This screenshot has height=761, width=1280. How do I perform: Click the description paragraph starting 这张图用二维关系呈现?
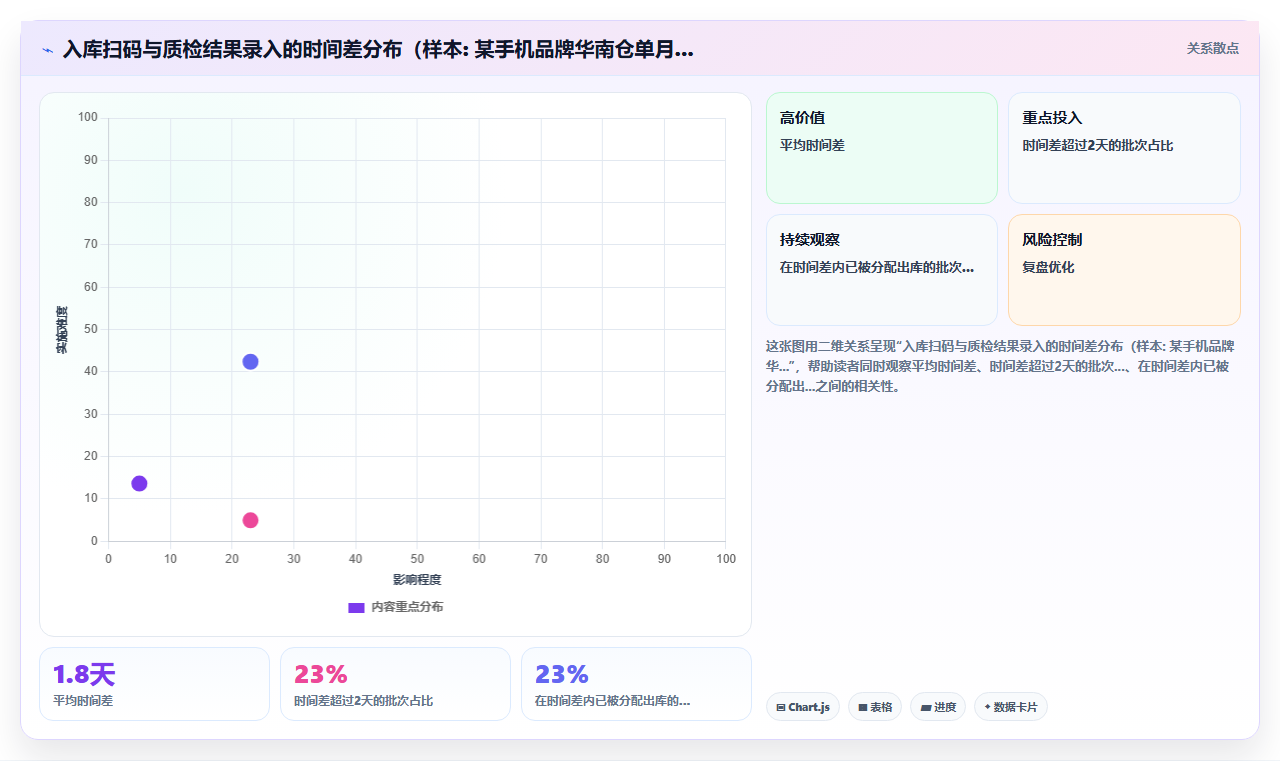[x=1002, y=366]
